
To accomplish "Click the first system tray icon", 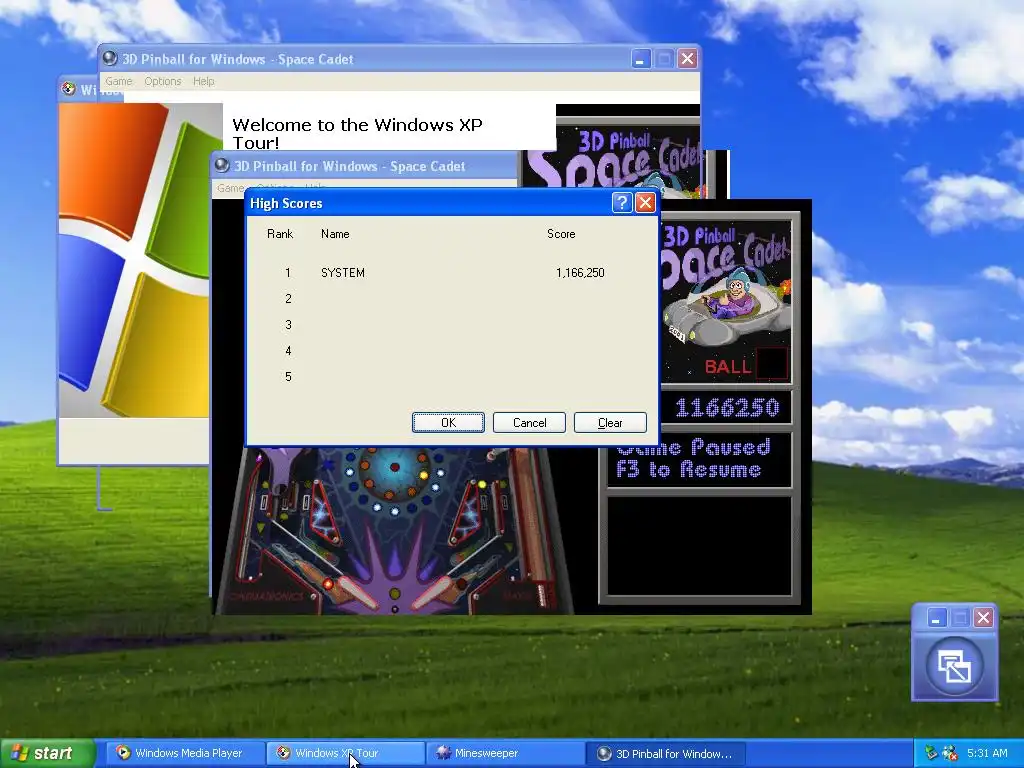I will (x=931, y=753).
